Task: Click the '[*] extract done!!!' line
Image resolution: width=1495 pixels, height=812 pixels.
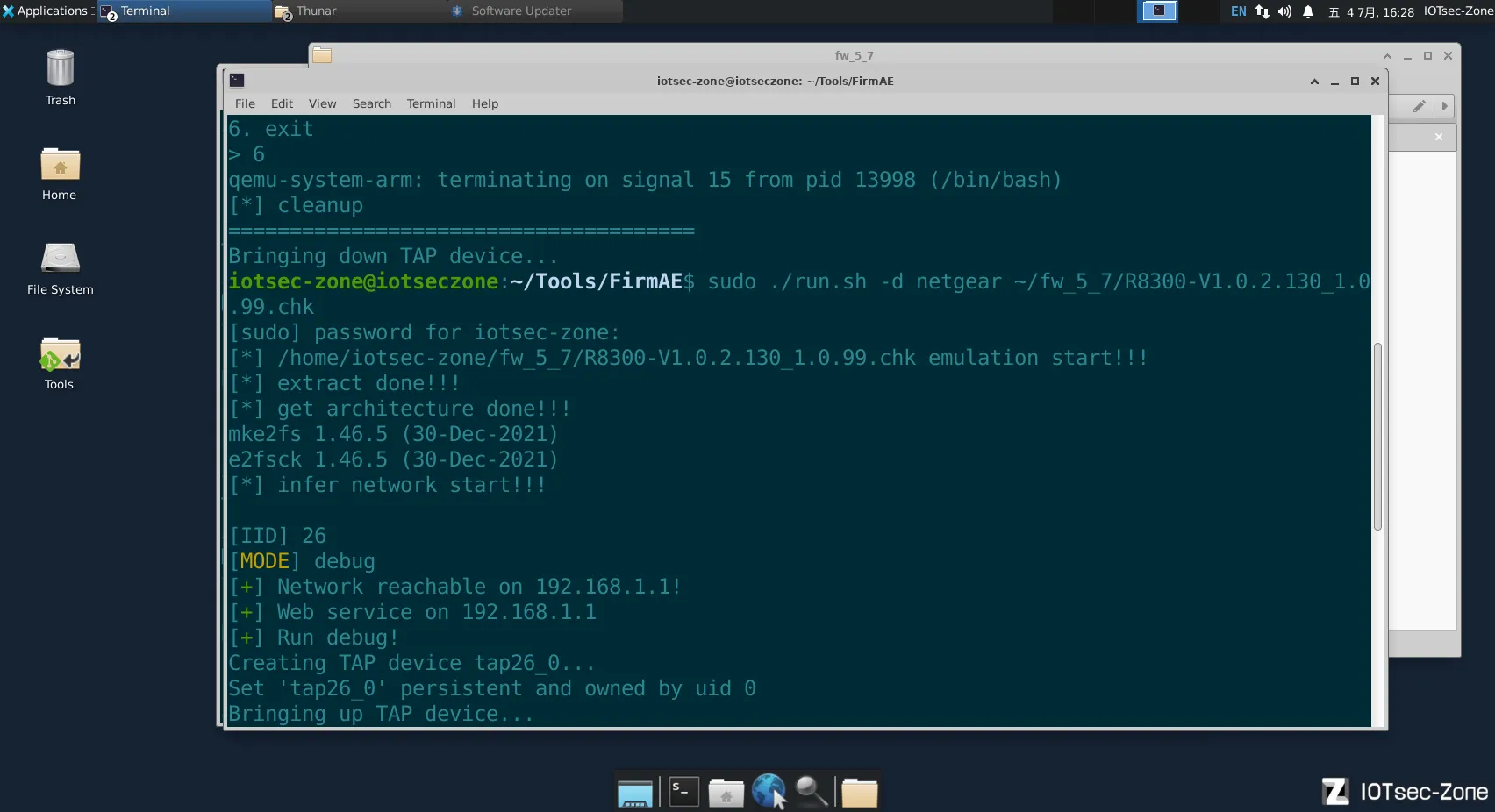Action: [344, 383]
